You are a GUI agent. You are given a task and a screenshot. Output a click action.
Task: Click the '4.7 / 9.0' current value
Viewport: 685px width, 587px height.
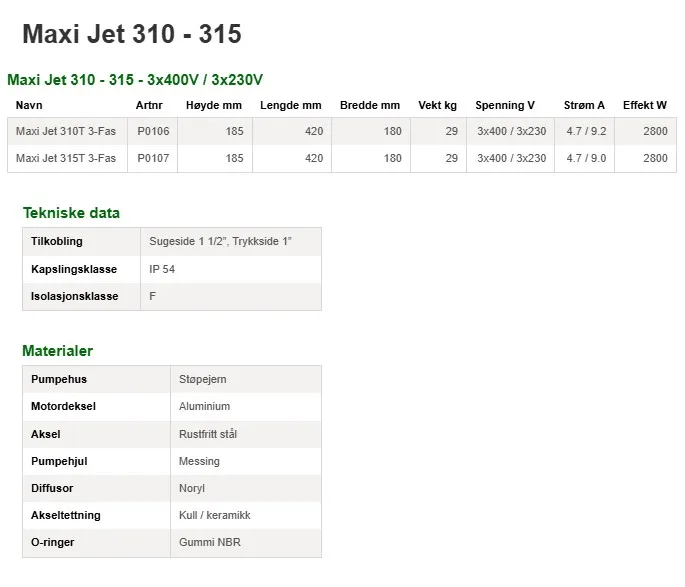tap(586, 158)
